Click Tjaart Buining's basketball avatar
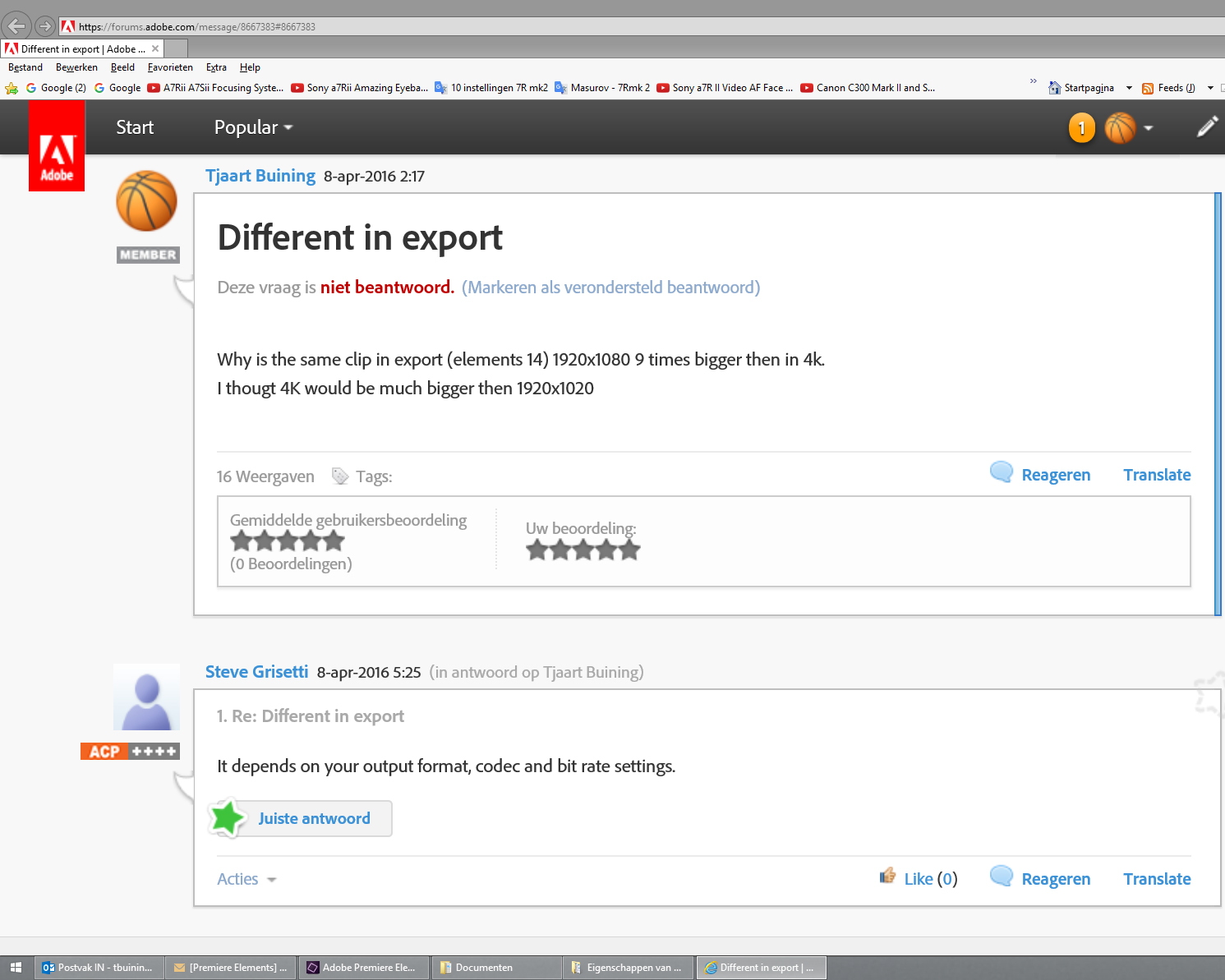Image resolution: width=1225 pixels, height=980 pixels. (x=146, y=201)
